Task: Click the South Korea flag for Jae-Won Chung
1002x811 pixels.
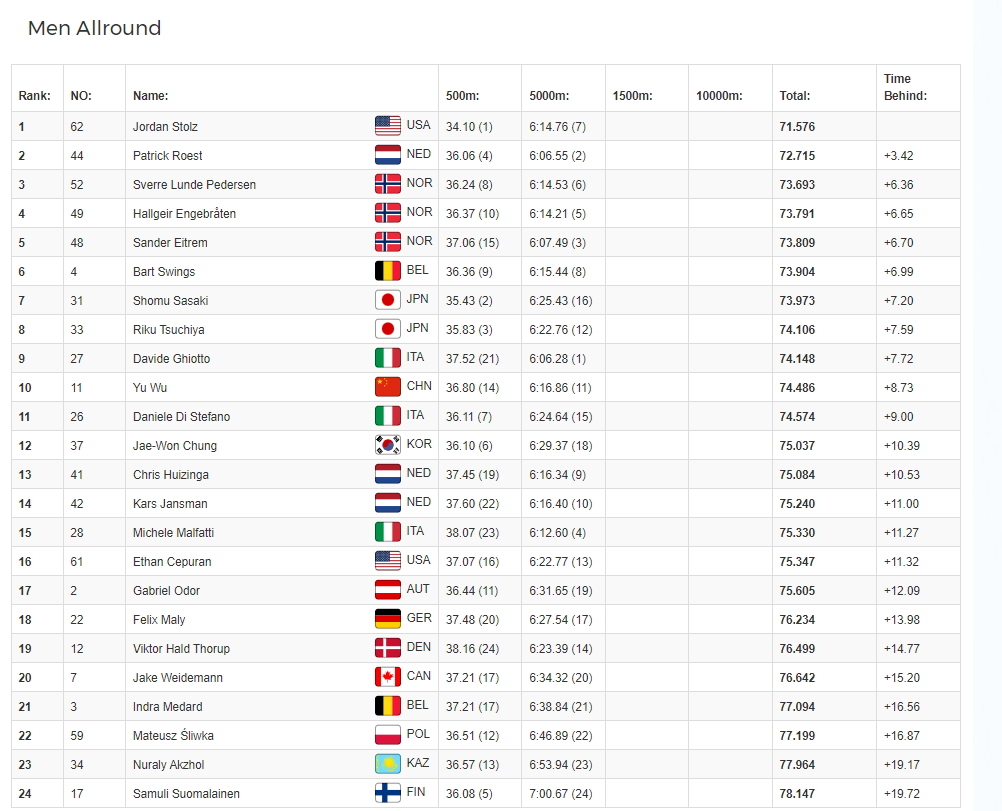Action: [x=387, y=445]
